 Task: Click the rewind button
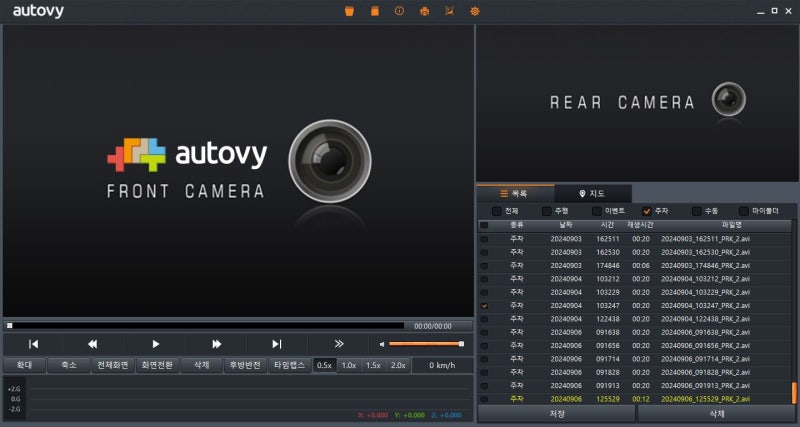tap(92, 344)
